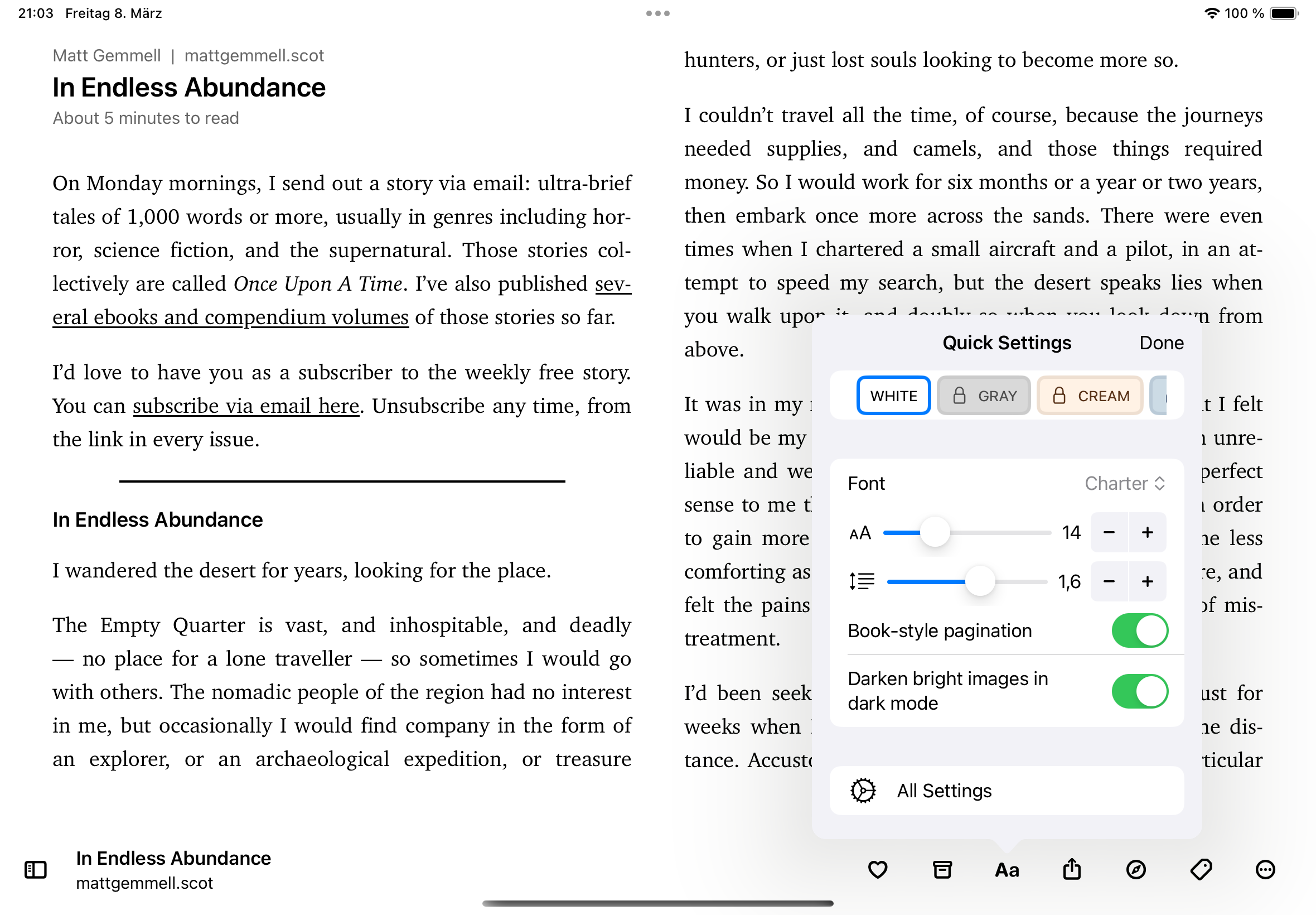This screenshot has height=915, width=1316.
Task: Increase line spacing with plus button
Action: [x=1148, y=581]
